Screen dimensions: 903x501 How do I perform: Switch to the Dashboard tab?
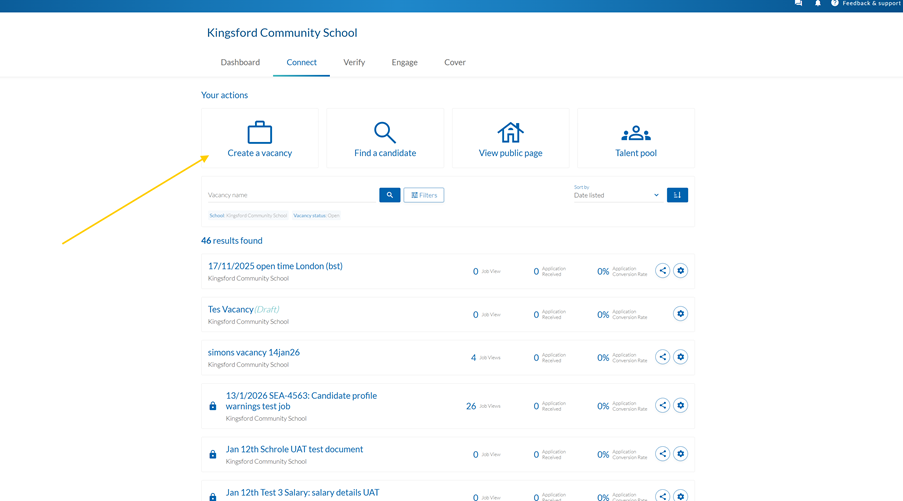click(240, 62)
